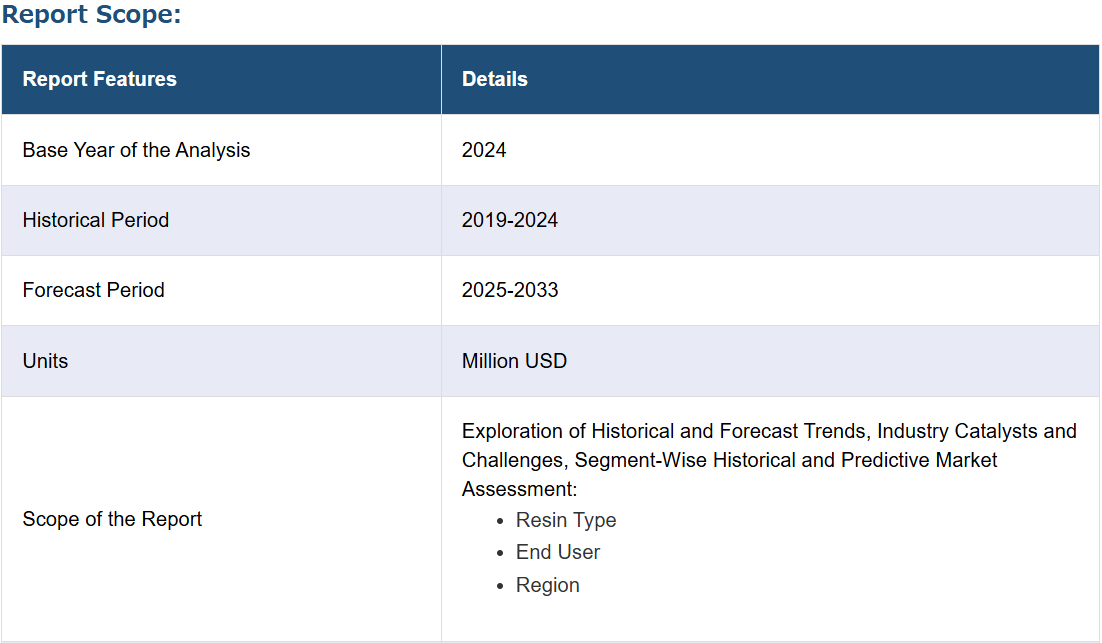
Task: Click the bullet dot before Resin Type
Action: tap(500, 521)
